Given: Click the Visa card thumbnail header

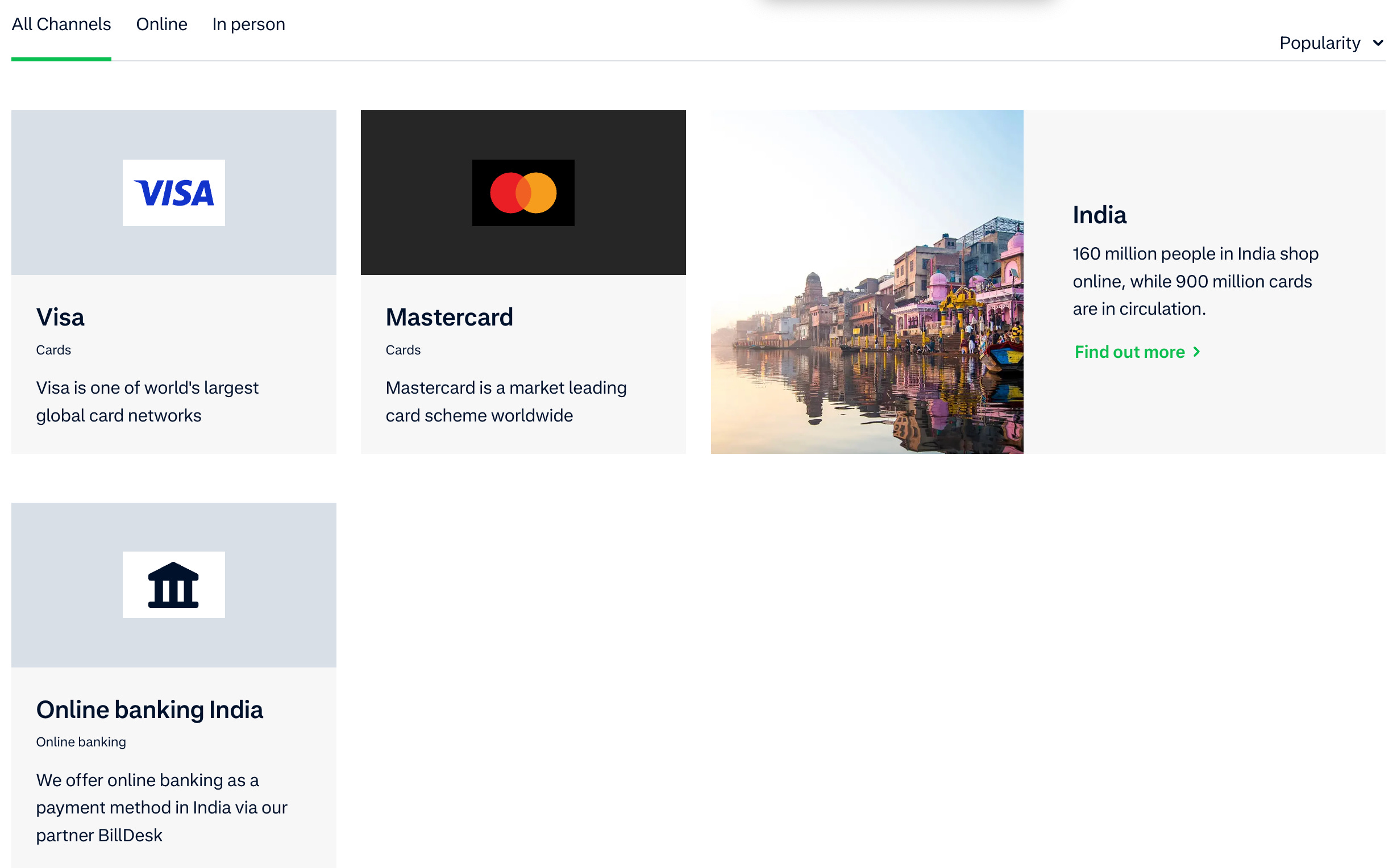Looking at the screenshot, I should [x=173, y=193].
